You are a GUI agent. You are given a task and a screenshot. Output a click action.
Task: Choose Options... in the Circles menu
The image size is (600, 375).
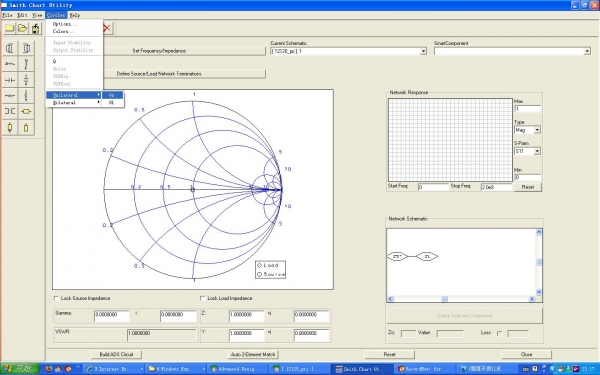74,24
